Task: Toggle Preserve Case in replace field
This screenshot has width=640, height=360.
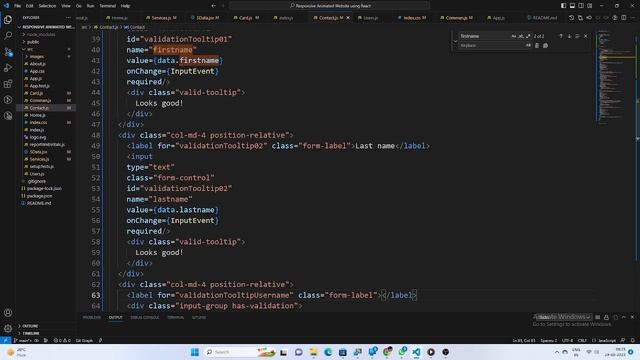Action: (528, 46)
